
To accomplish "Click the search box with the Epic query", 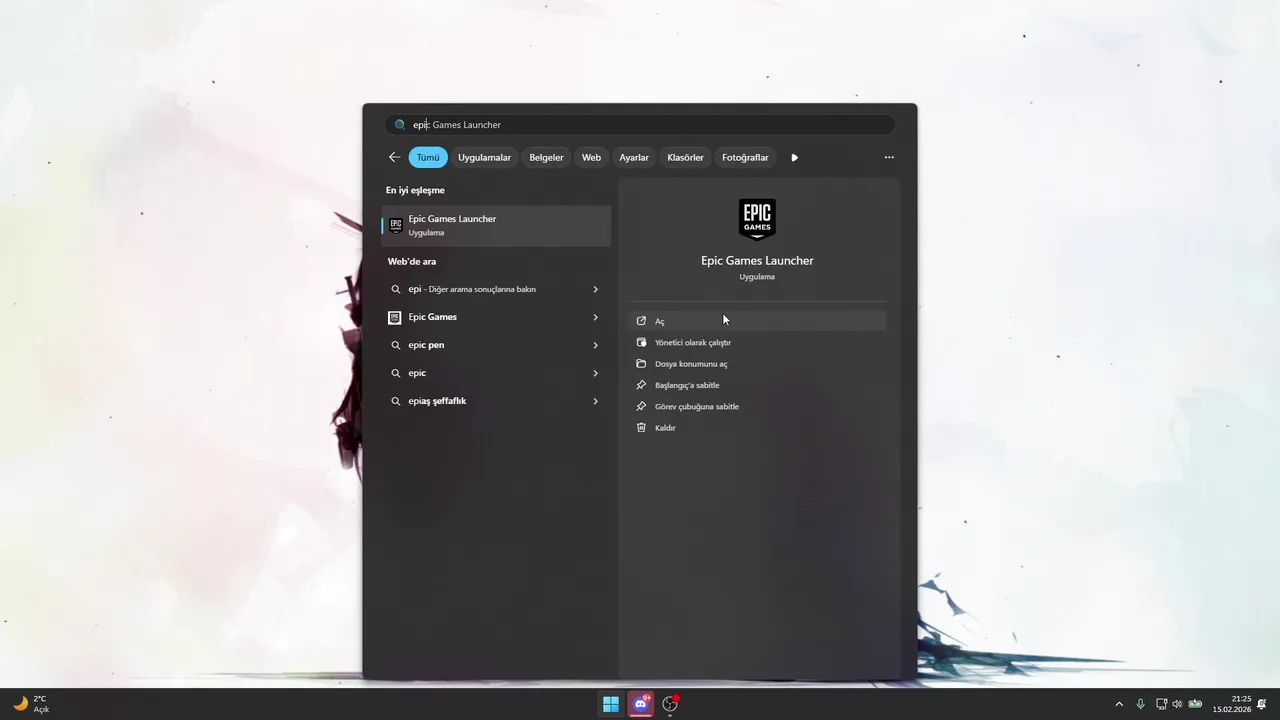I will pyautogui.click(x=640, y=125).
